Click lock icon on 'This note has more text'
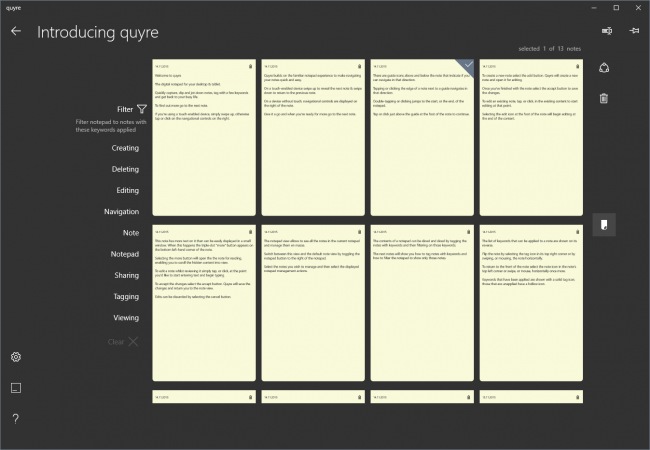This screenshot has width=650, height=450. click(250, 232)
